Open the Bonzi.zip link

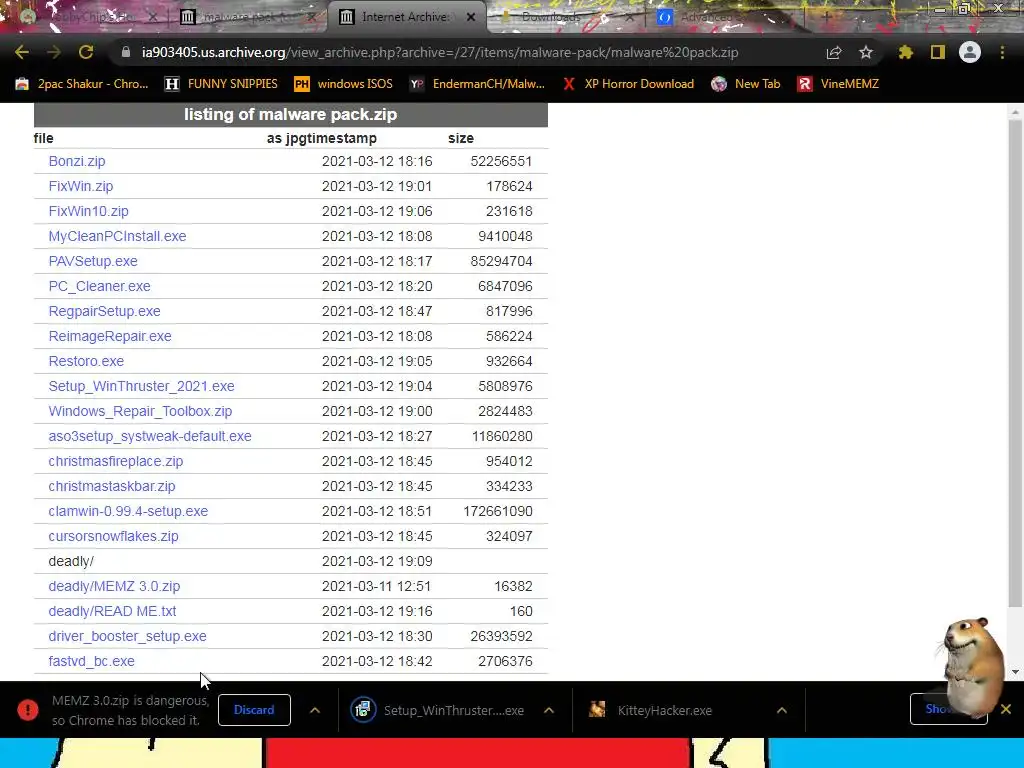(76, 161)
